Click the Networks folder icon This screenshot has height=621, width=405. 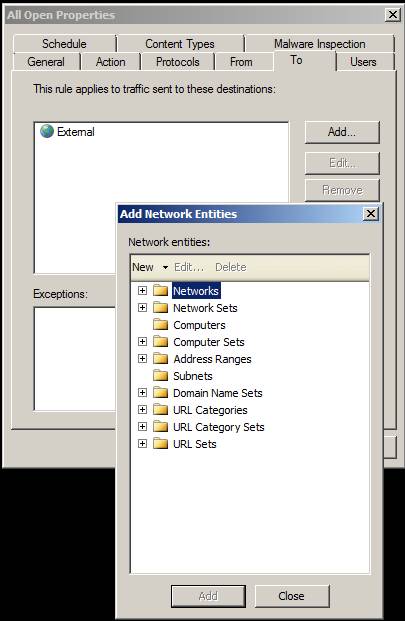click(x=160, y=291)
